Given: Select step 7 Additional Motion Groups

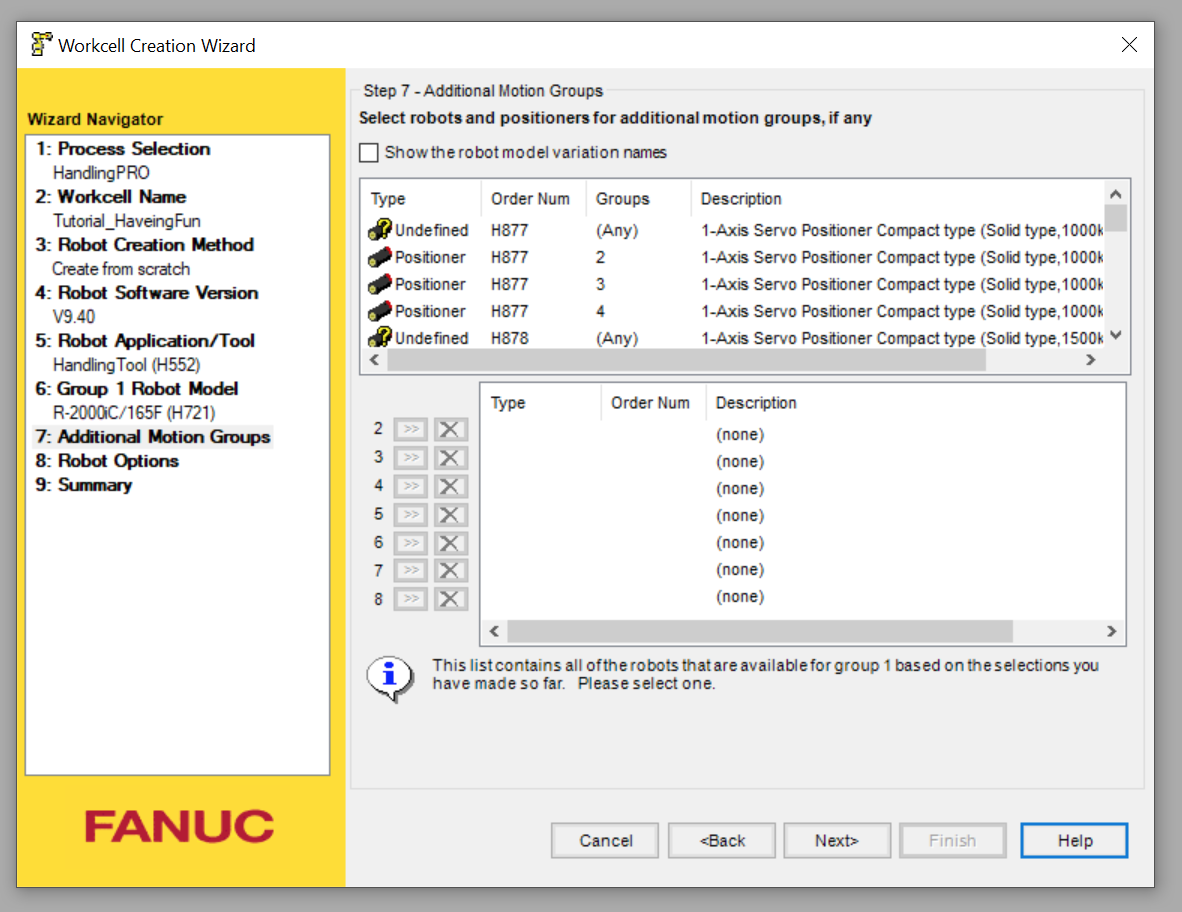Looking at the screenshot, I should (x=153, y=437).
